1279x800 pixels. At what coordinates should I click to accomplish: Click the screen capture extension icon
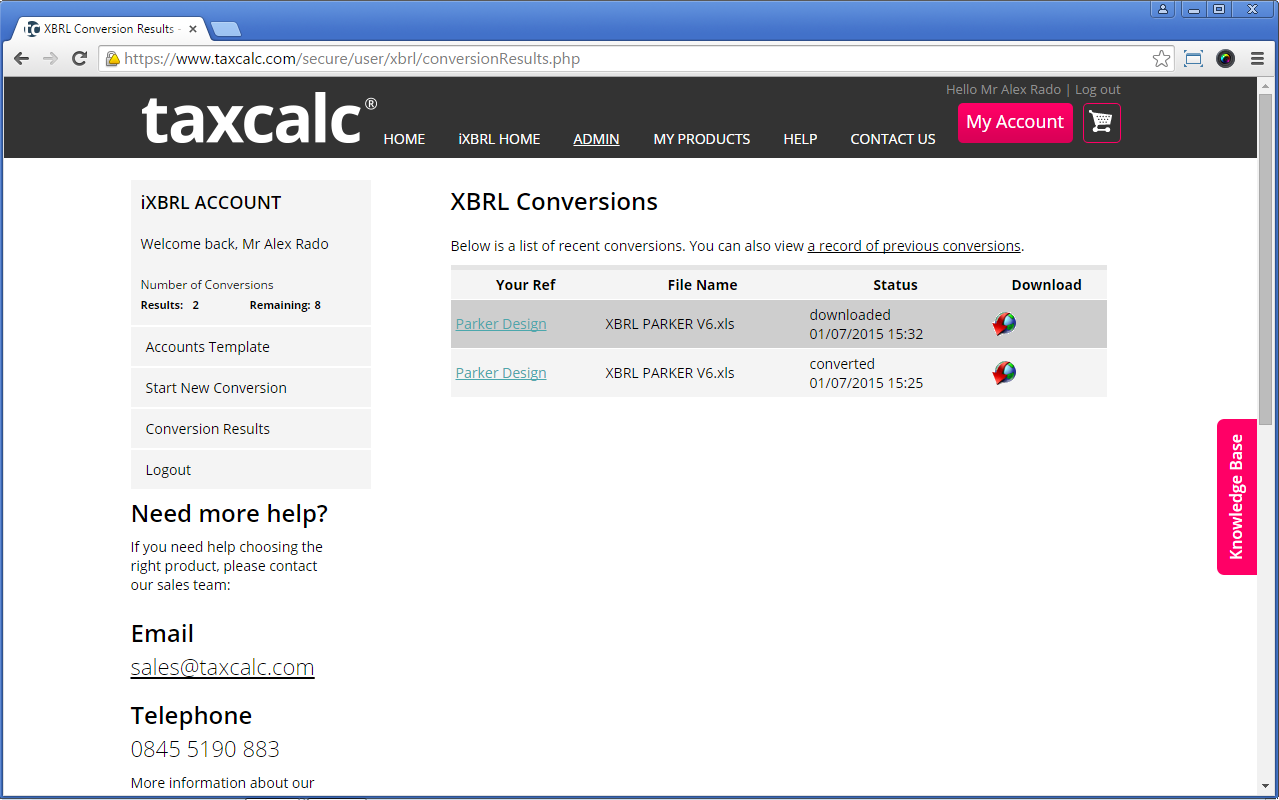tap(1193, 59)
